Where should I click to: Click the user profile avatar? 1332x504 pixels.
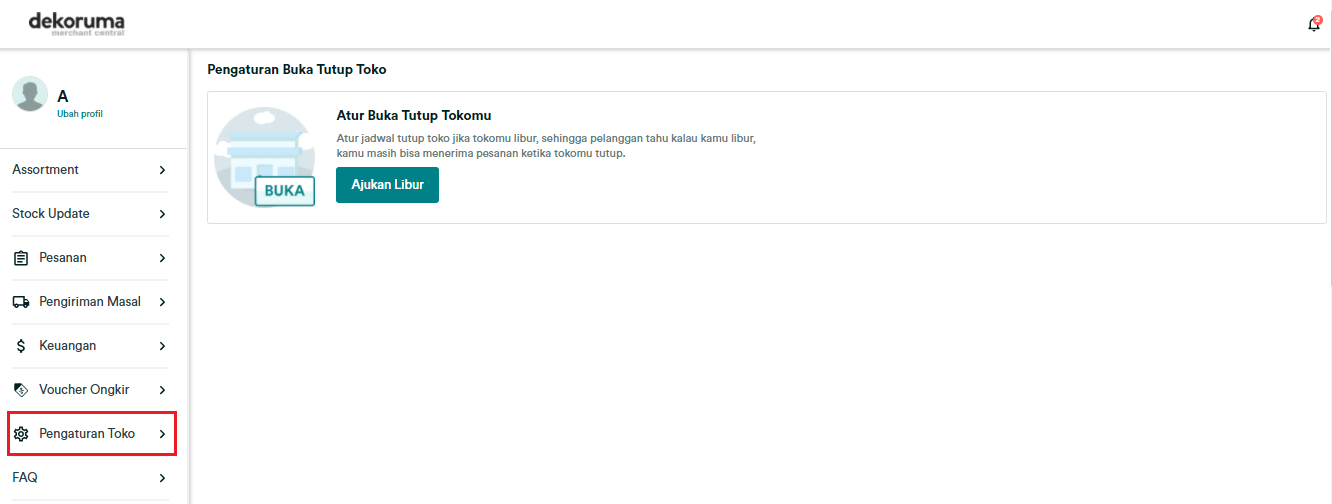tap(30, 94)
